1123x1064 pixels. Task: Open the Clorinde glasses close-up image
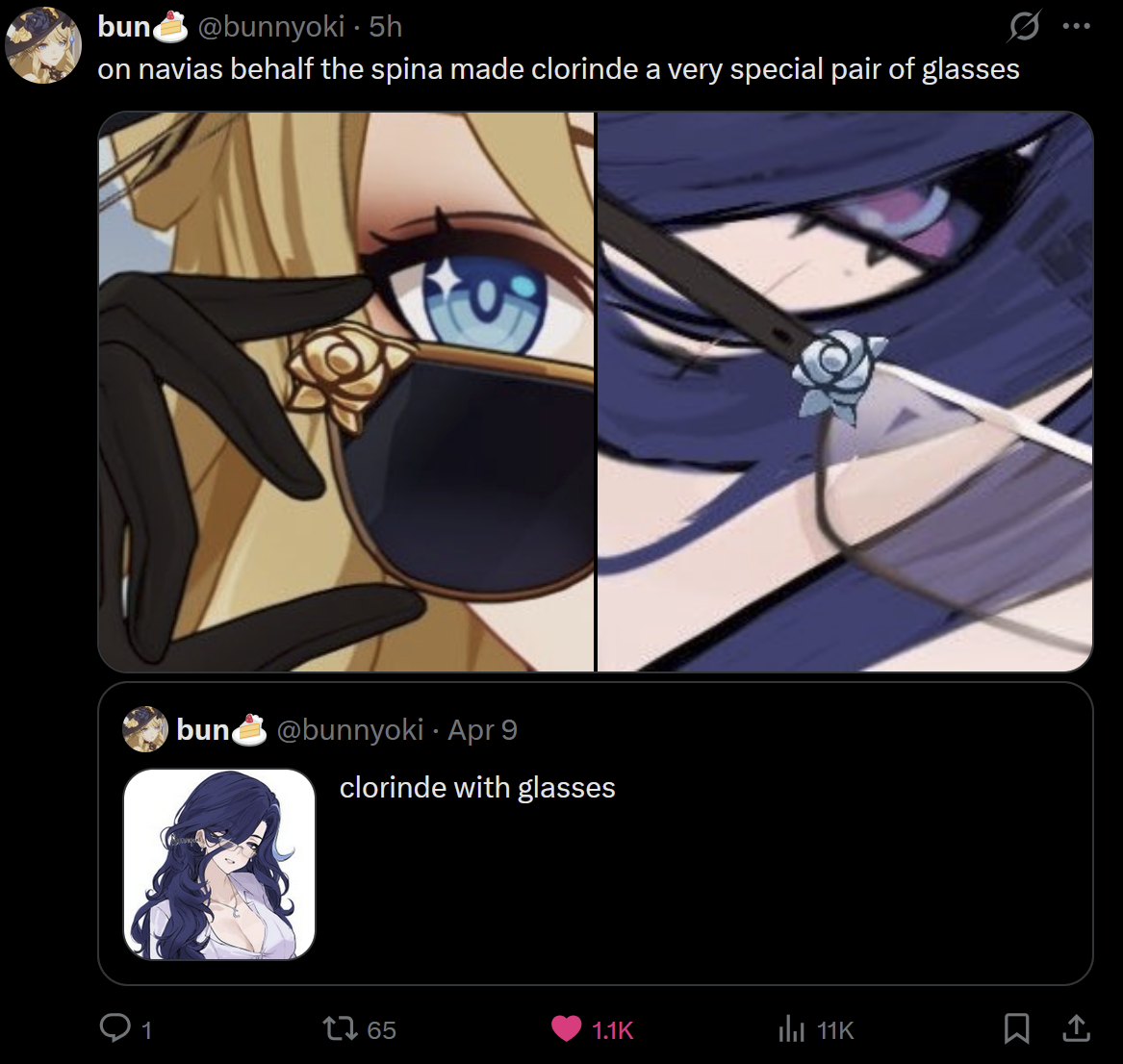pyautogui.click(x=845, y=392)
